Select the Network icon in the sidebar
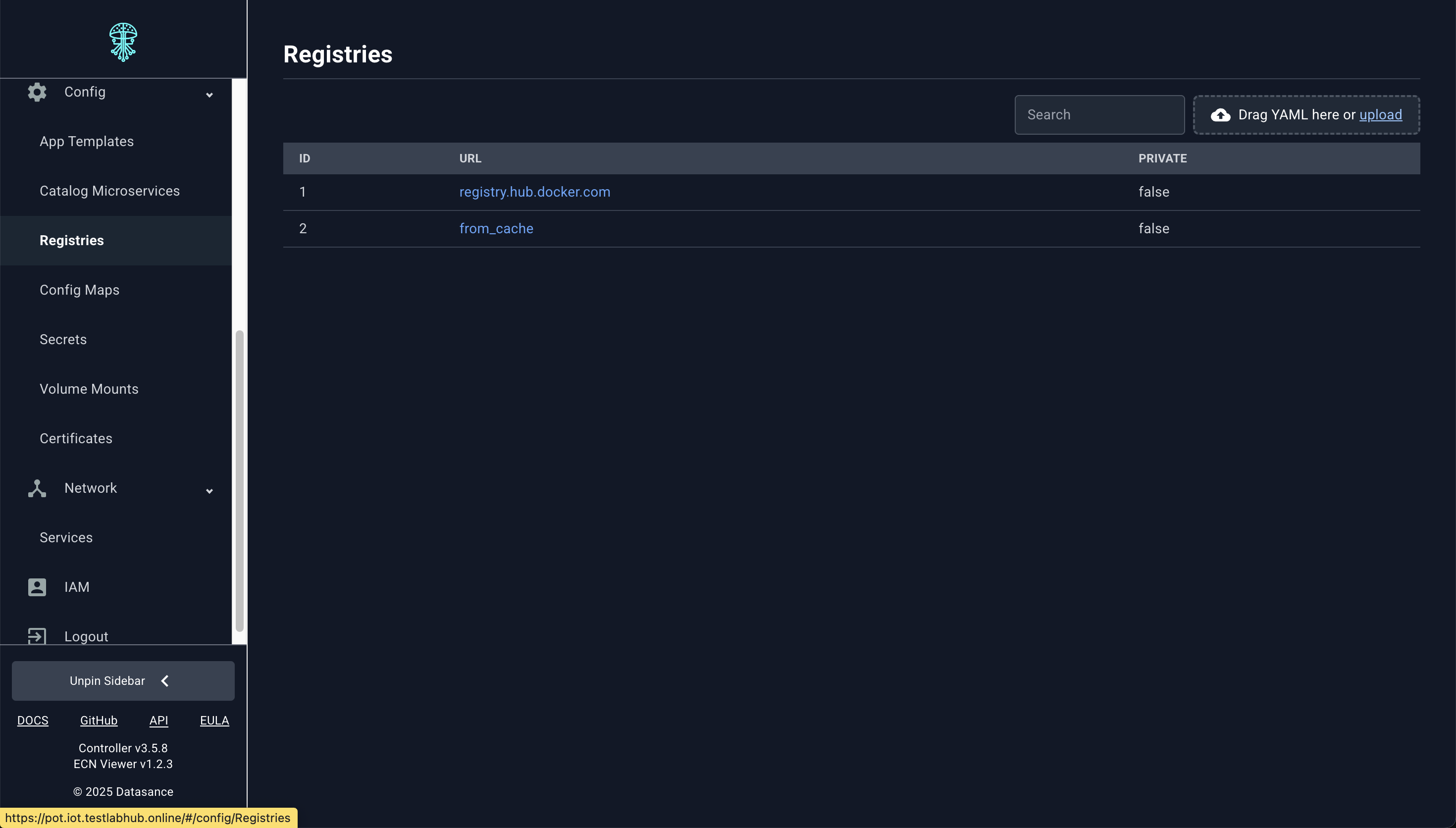This screenshot has height=828, width=1456. point(36,488)
